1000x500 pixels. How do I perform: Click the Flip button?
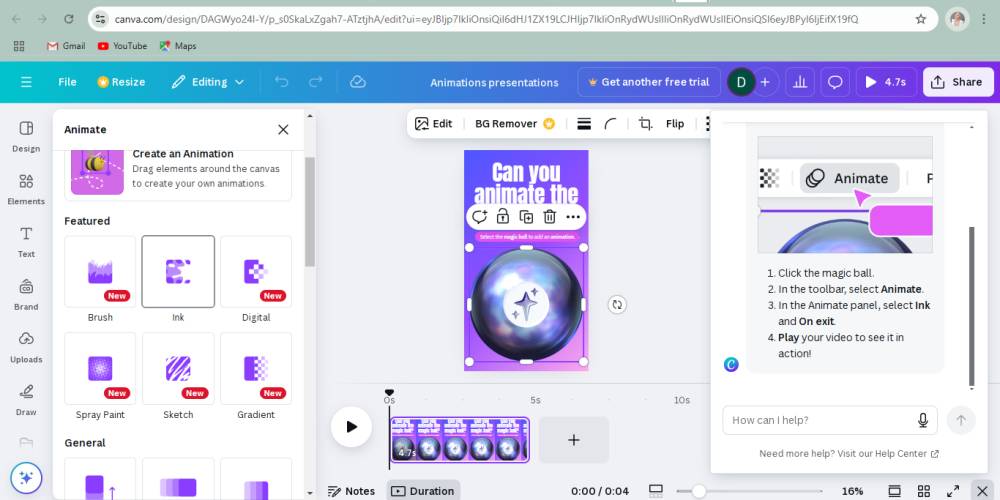click(x=675, y=124)
